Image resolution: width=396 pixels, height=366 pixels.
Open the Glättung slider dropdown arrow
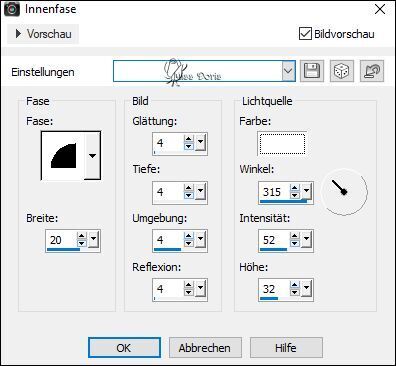(200, 142)
